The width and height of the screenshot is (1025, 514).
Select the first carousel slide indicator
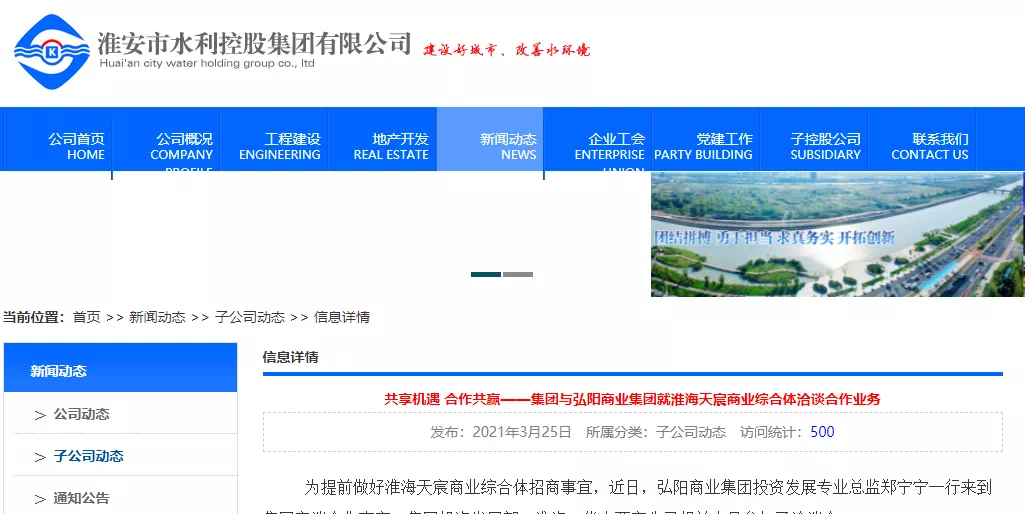point(486,275)
